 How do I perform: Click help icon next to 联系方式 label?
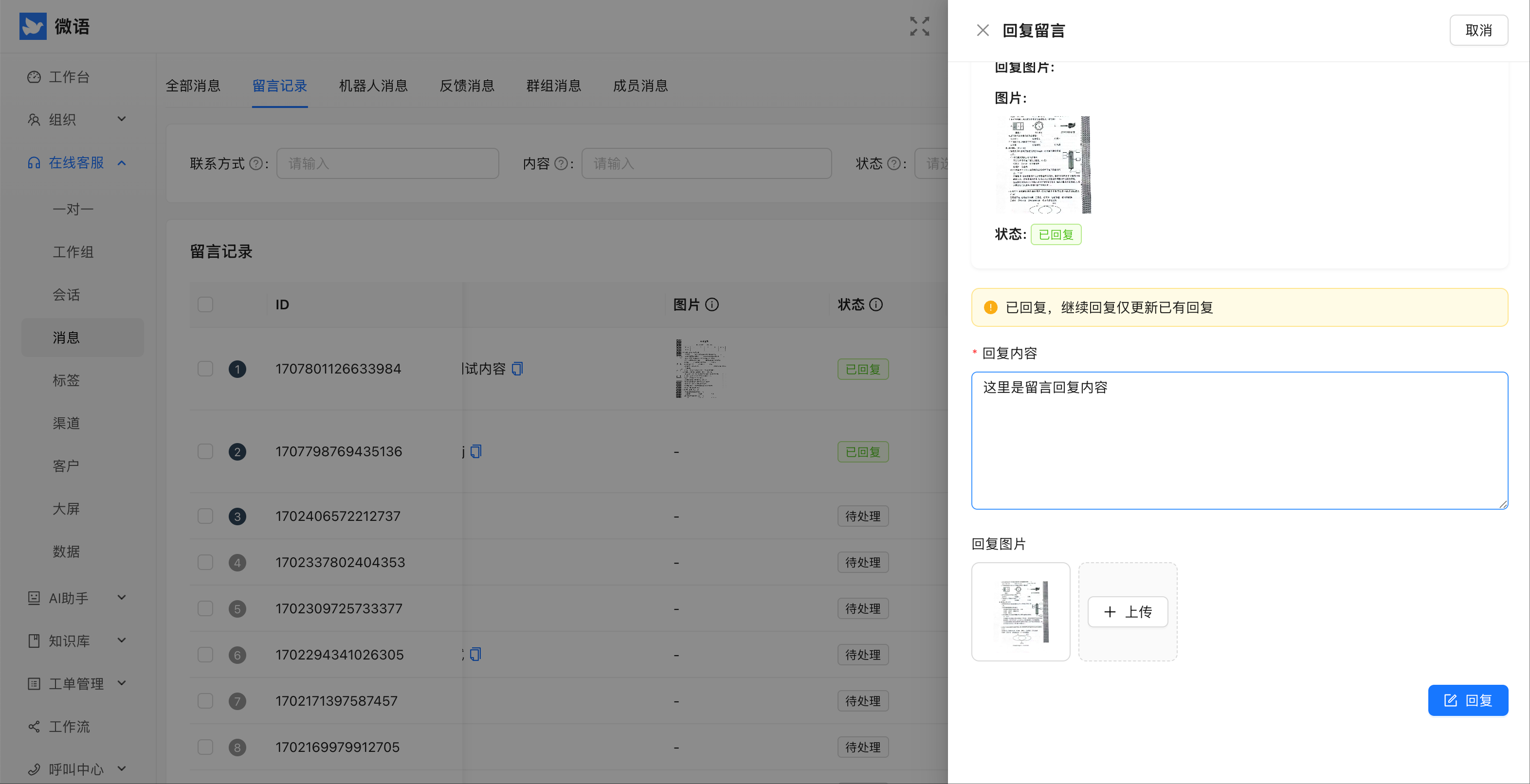255,163
